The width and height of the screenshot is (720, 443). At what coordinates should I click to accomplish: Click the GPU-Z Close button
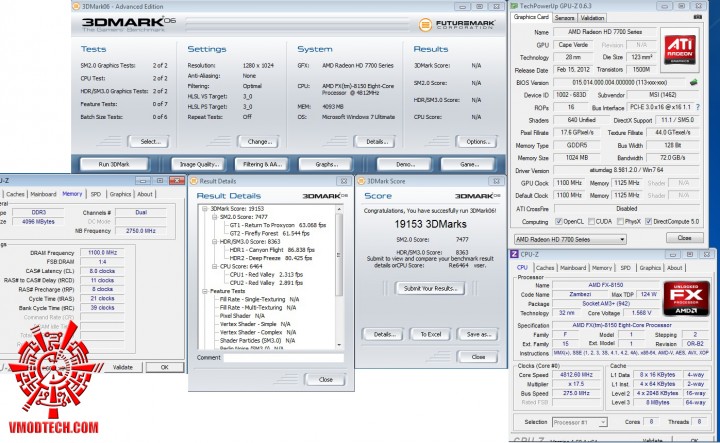point(684,237)
